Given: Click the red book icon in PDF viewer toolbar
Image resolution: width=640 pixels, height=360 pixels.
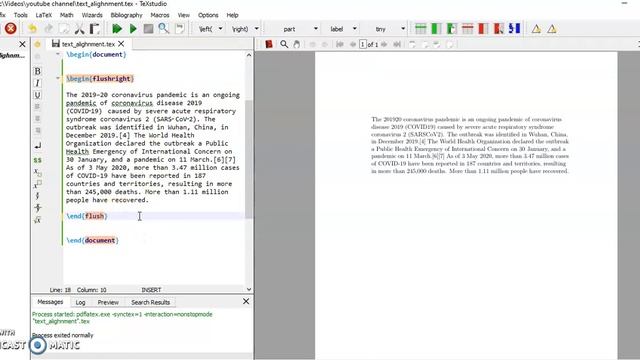Looking at the screenshot, I should pos(269,44).
